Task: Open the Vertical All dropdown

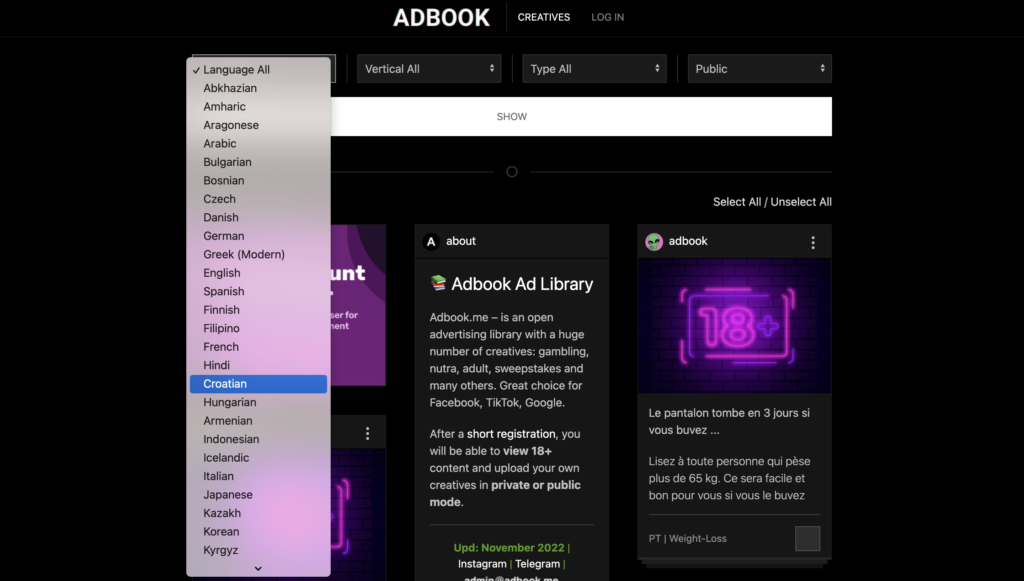Action: [429, 69]
